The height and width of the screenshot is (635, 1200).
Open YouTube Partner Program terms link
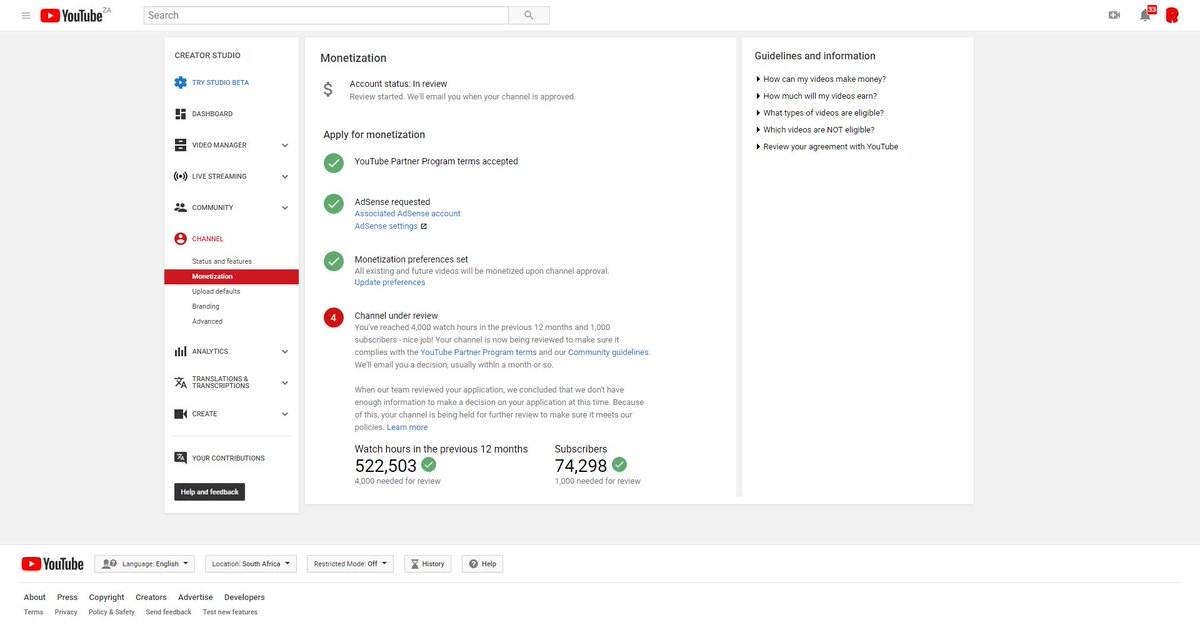tap(479, 352)
